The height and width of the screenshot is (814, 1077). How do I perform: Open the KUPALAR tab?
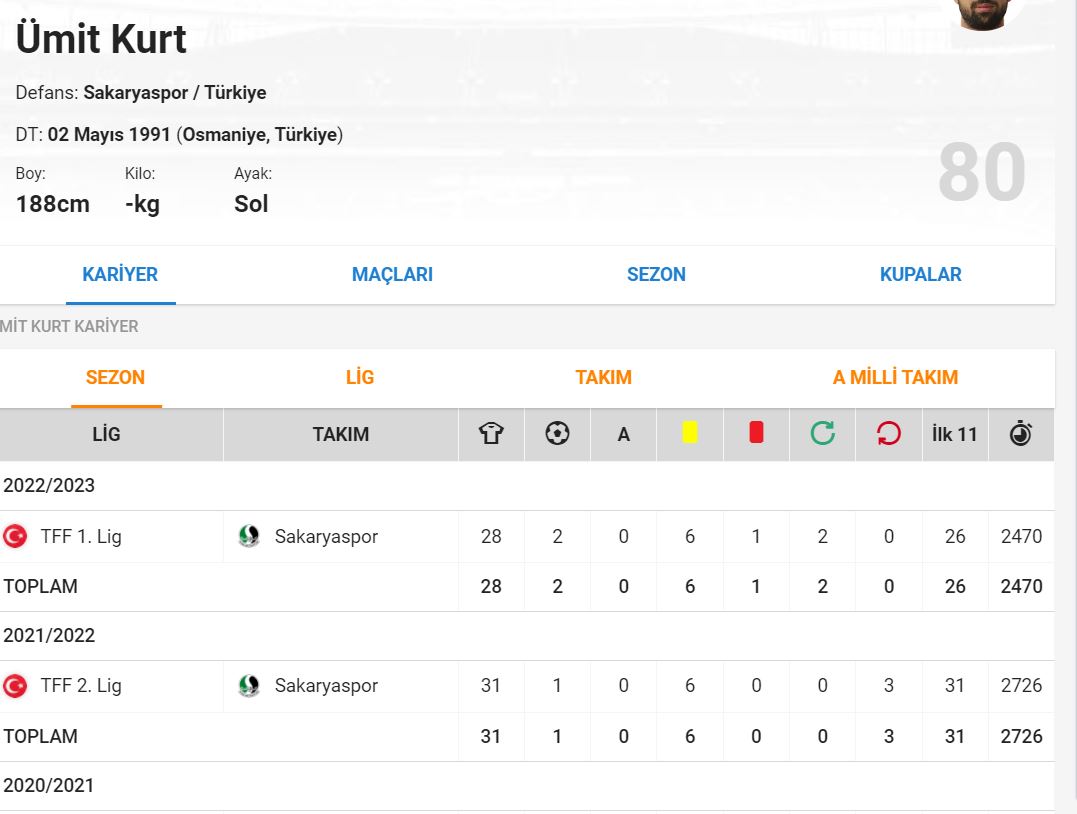tap(920, 275)
